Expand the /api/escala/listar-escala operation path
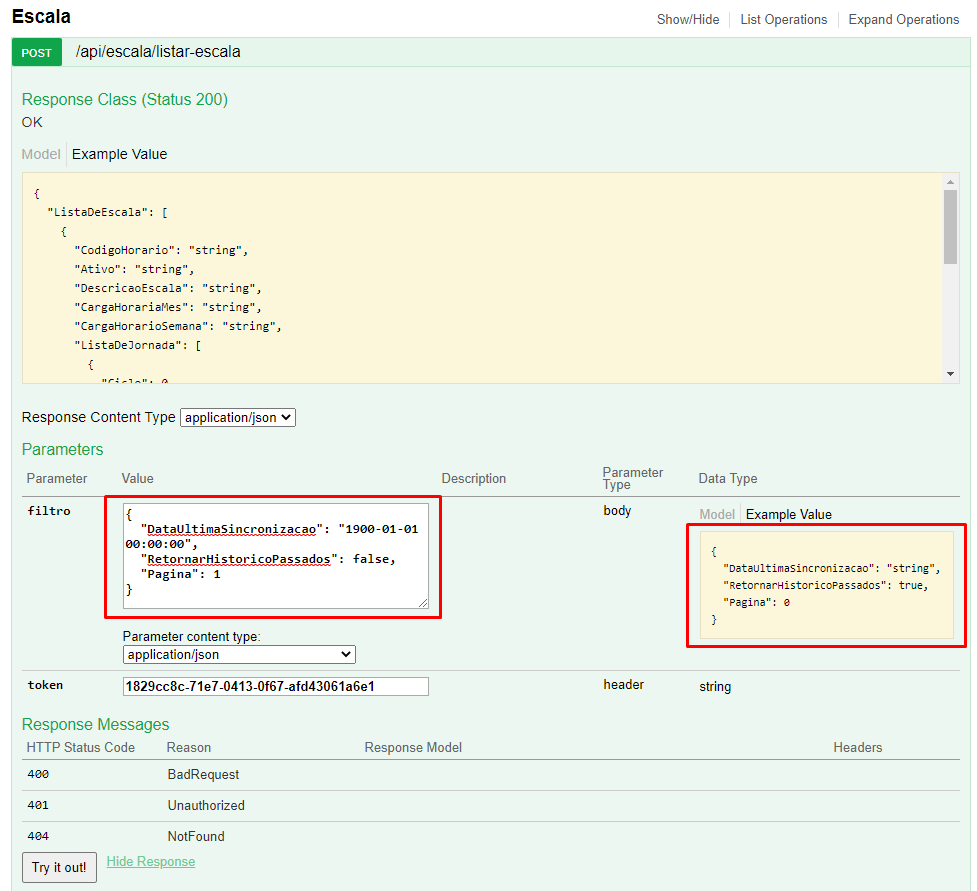The width and height of the screenshot is (977, 891). pyautogui.click(x=158, y=52)
